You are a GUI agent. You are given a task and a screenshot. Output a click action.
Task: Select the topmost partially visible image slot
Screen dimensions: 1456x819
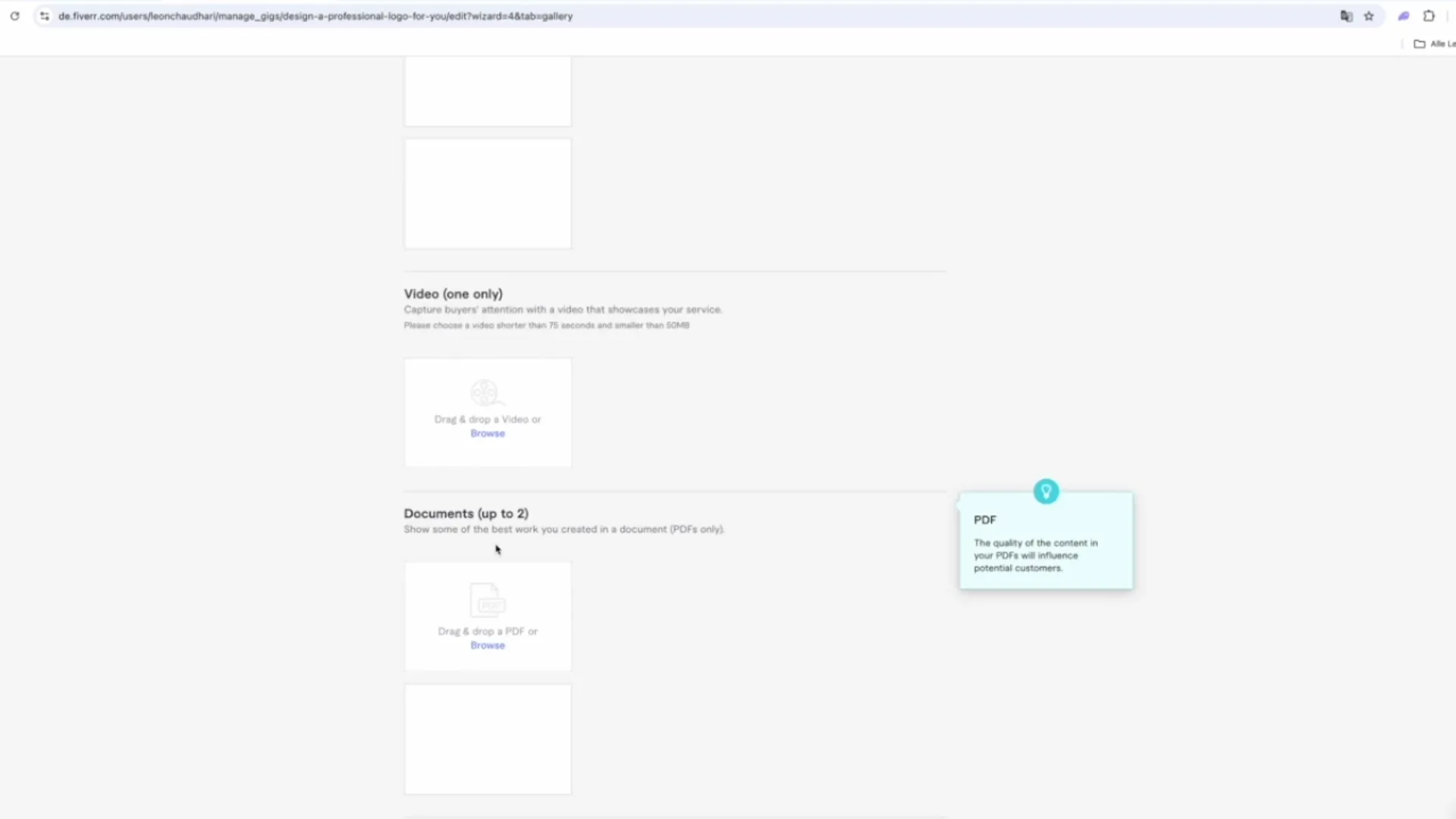click(488, 91)
